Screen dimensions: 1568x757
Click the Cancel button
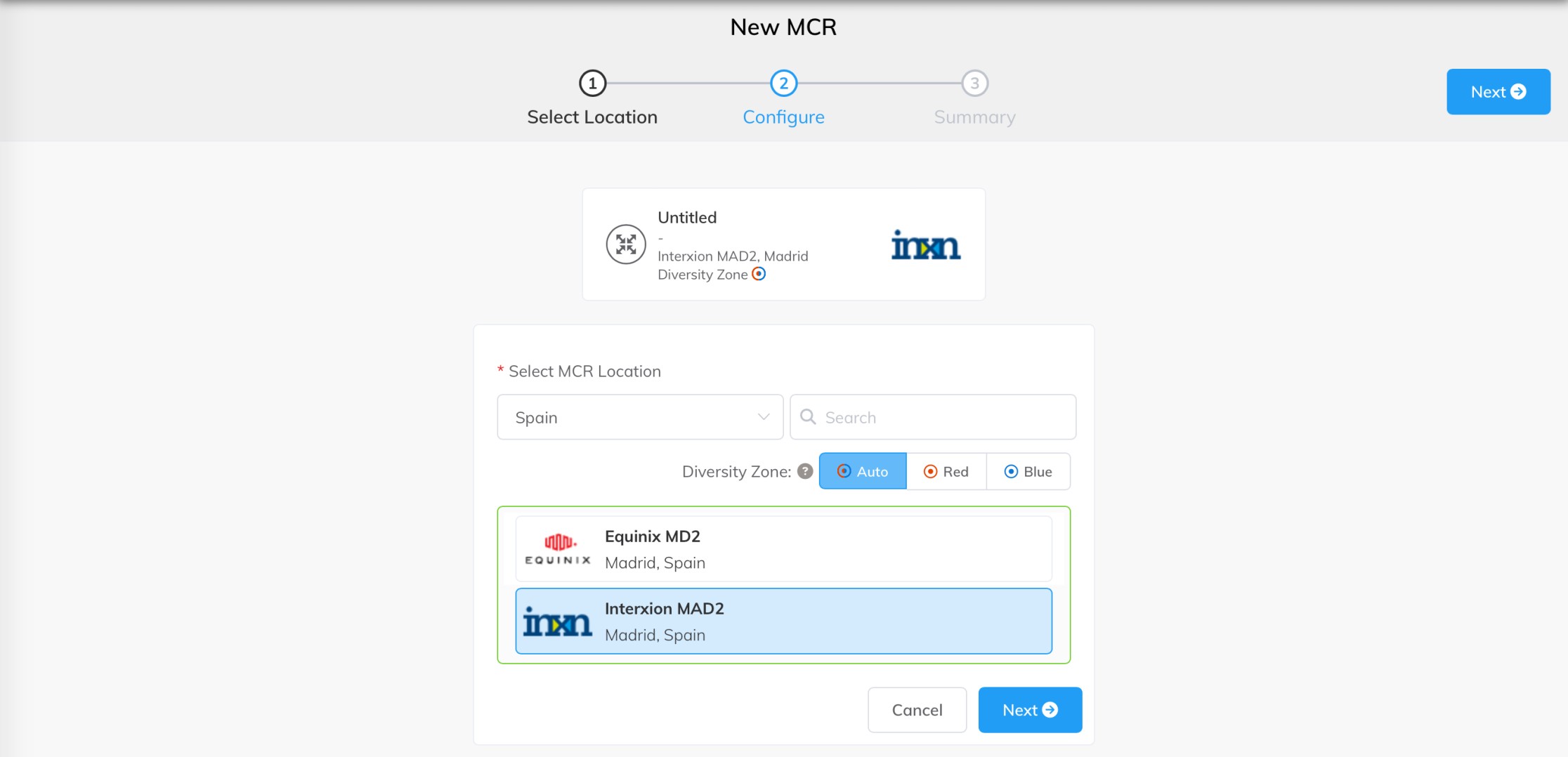pyautogui.click(x=917, y=710)
